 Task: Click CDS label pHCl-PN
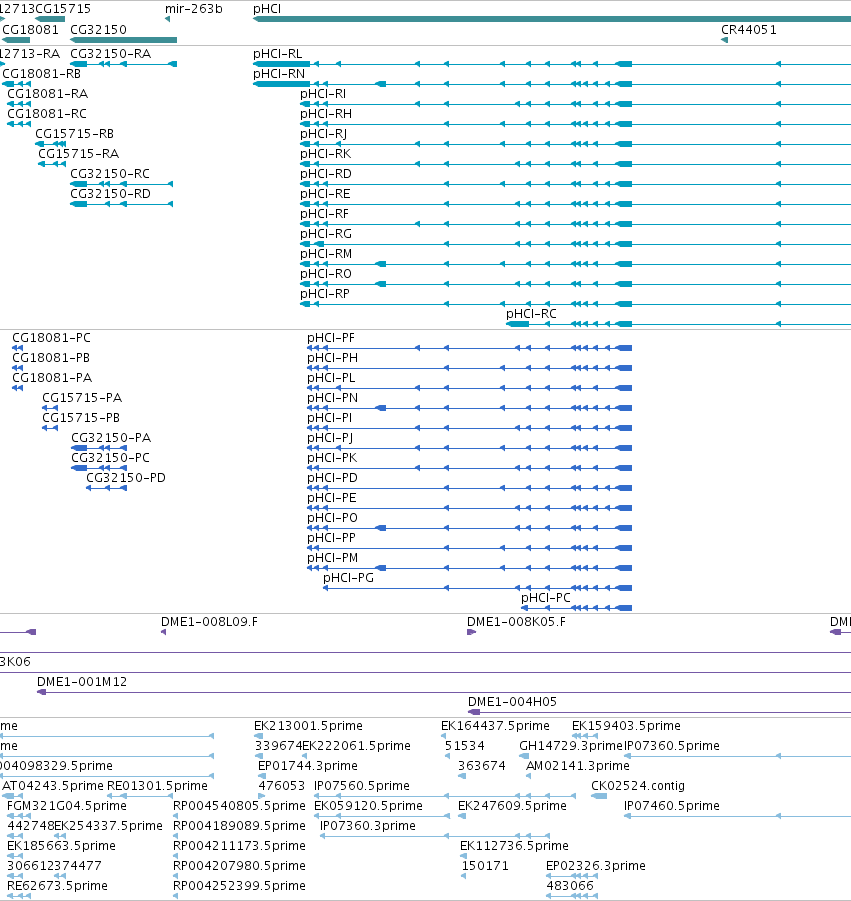(x=332, y=398)
